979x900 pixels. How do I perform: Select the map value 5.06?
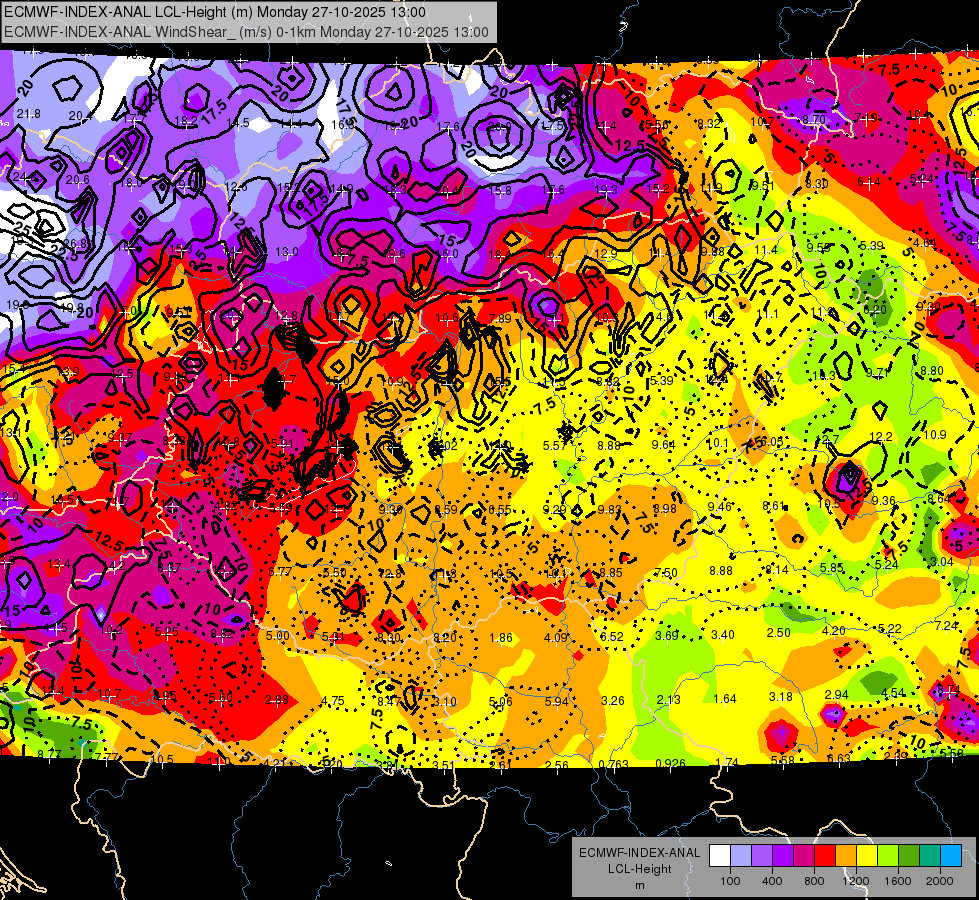[x=501, y=701]
